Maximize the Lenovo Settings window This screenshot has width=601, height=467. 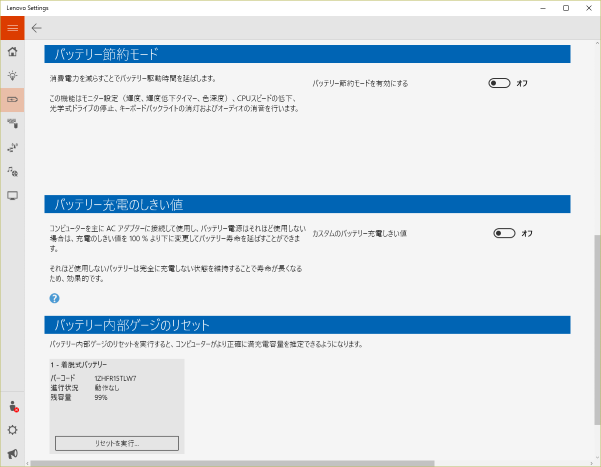(566, 8)
